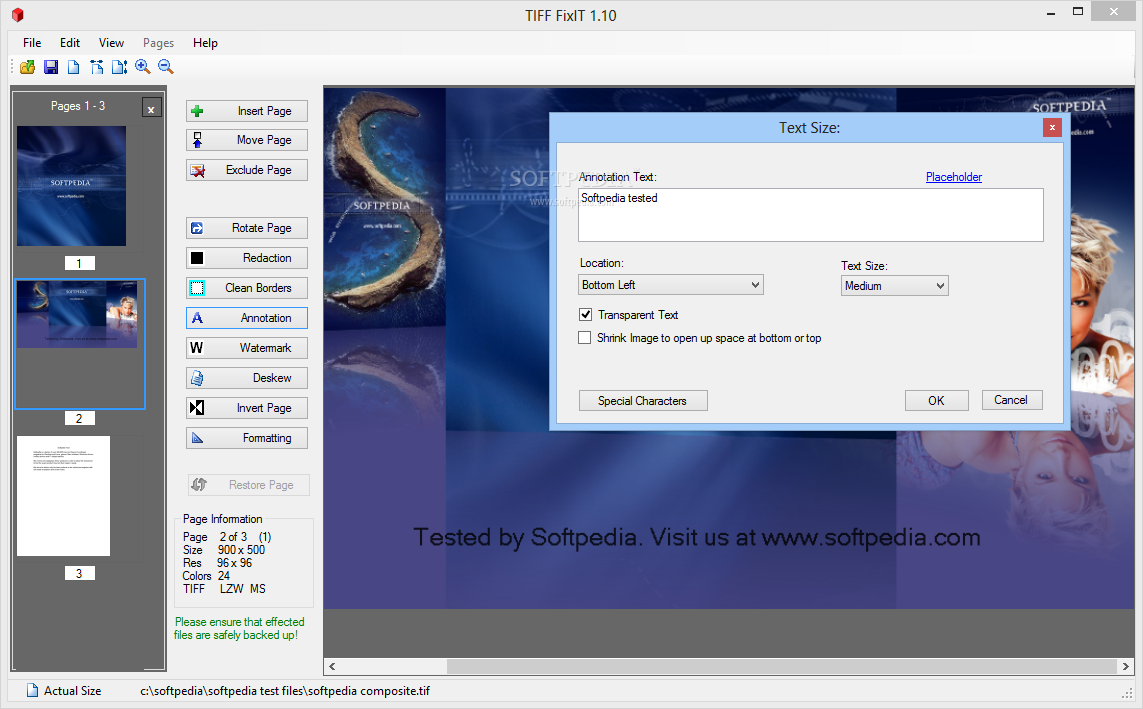Click into the Annotation Text field
The image size is (1143, 709).
pos(811,215)
